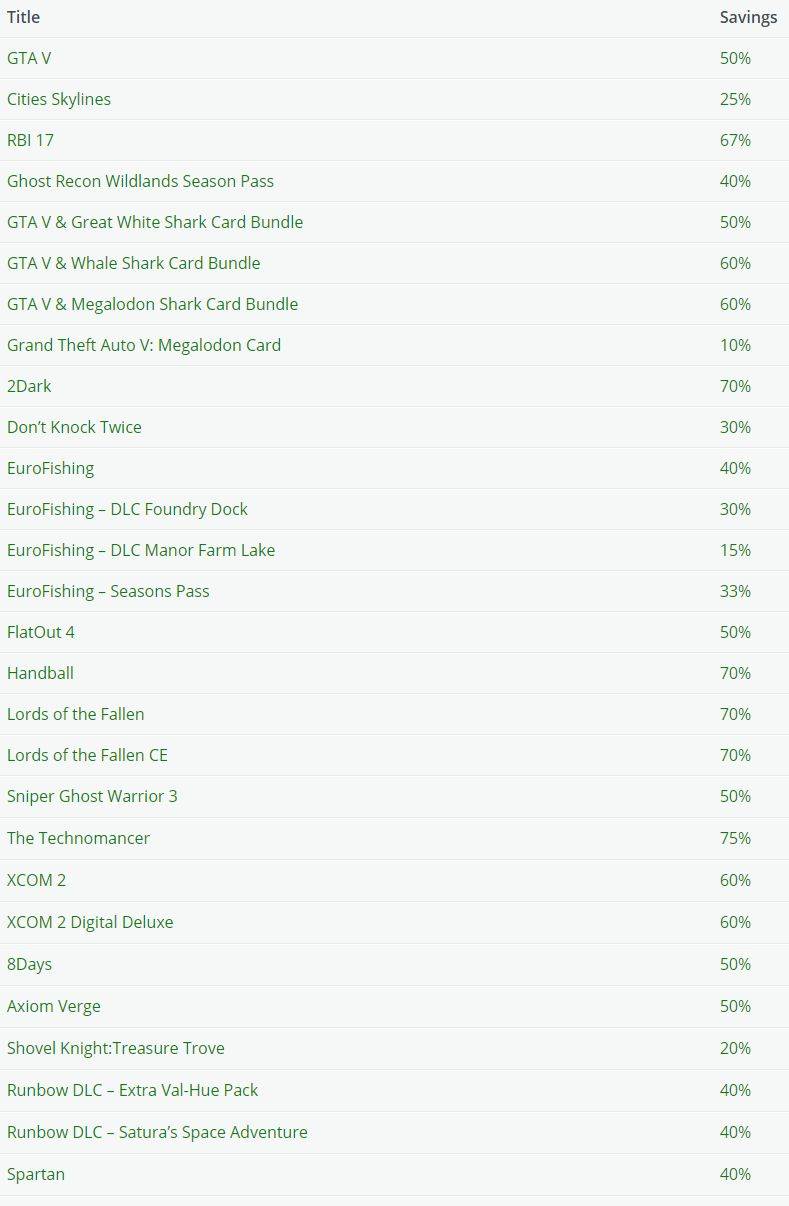Open Ghost Recon Wildlands Season Pass link
The image size is (789, 1206).
point(140,181)
